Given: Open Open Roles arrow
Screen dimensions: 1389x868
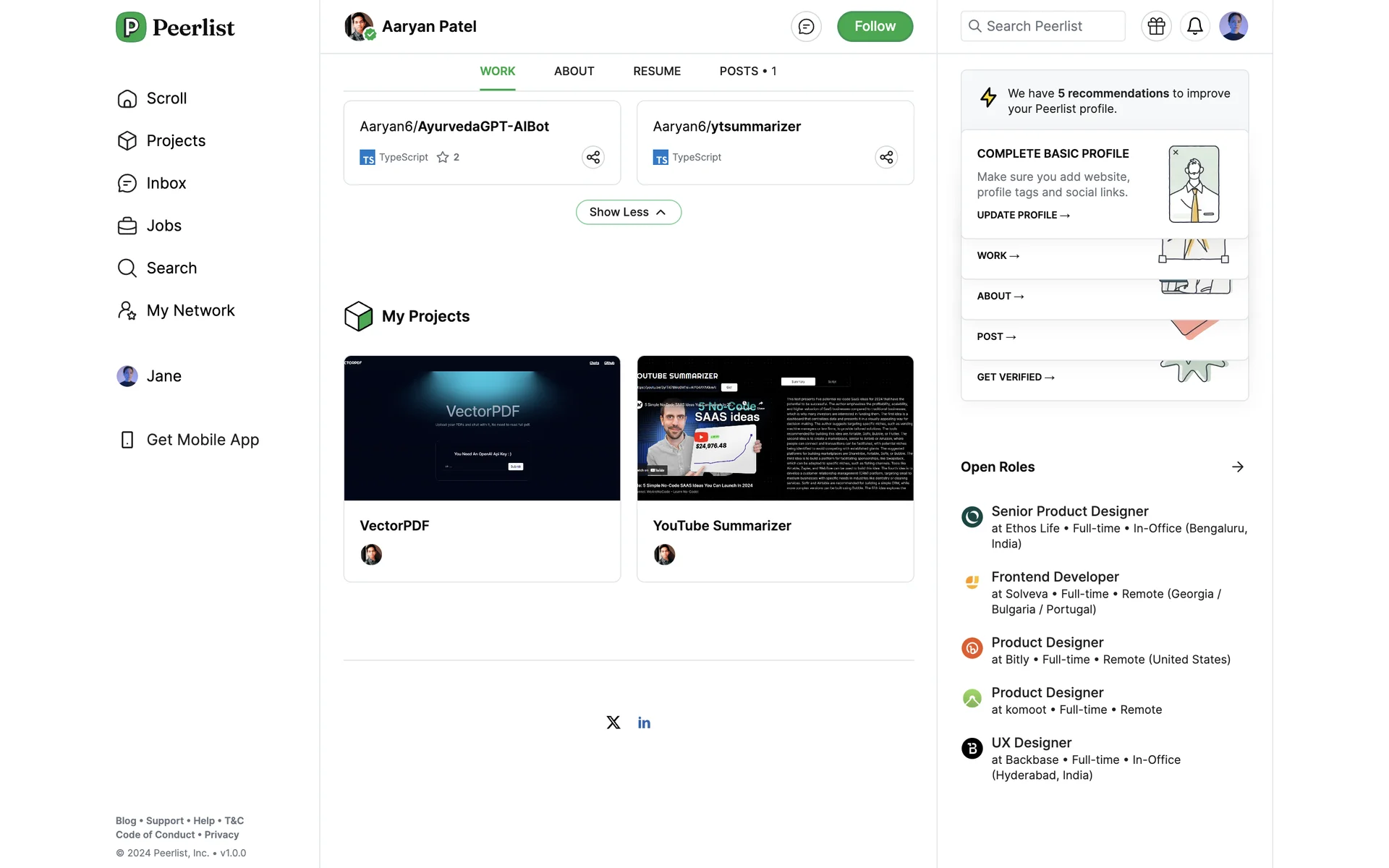Looking at the screenshot, I should tap(1237, 467).
